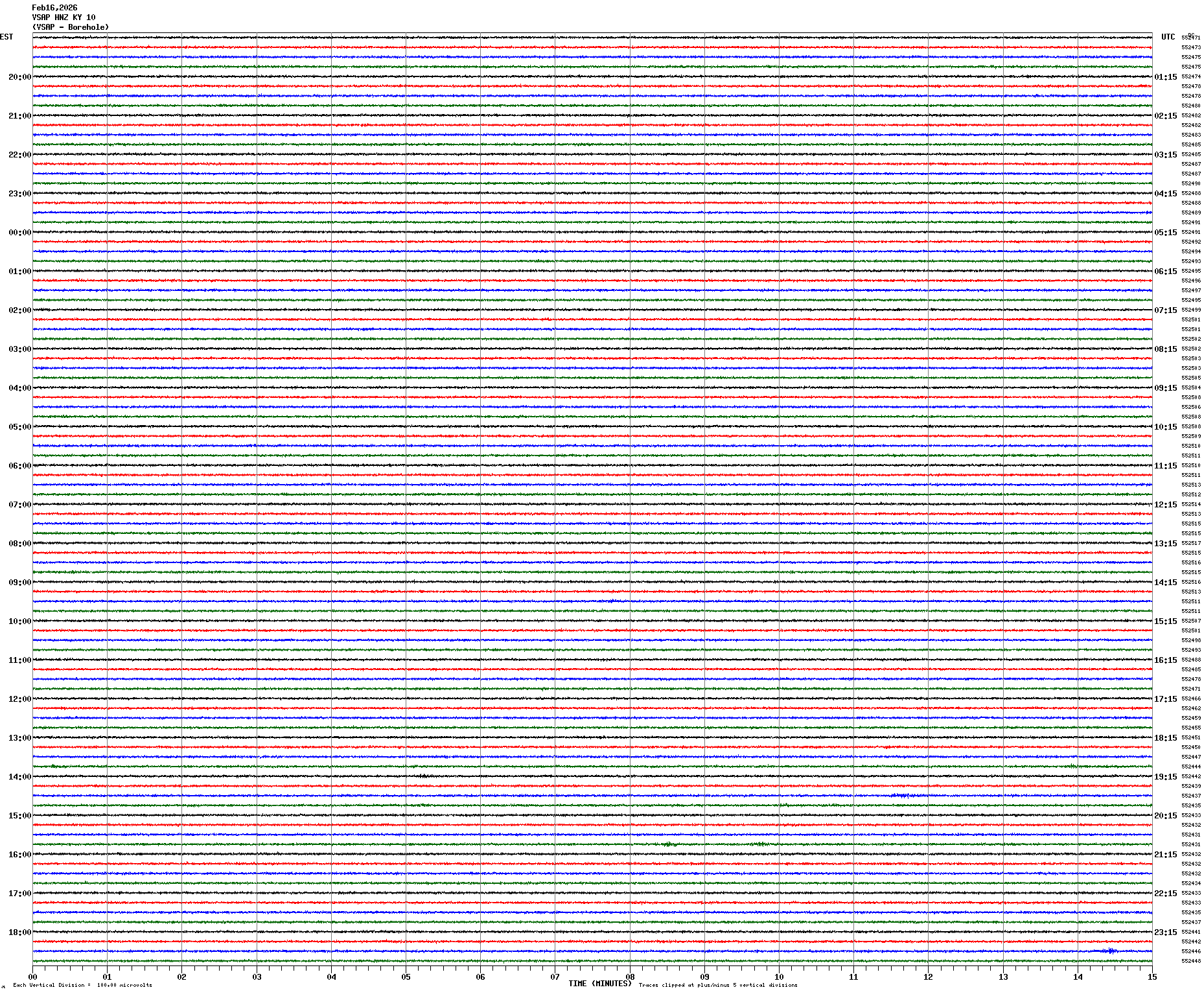Screen dimensions: 1204x994
Task: Click the Each Vertical Division scale note
Action: coord(82,986)
